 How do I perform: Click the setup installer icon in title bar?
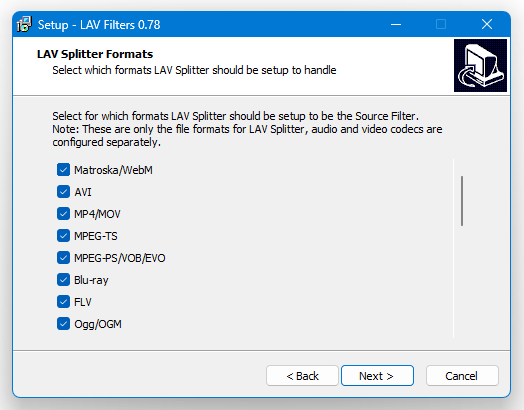[24, 24]
